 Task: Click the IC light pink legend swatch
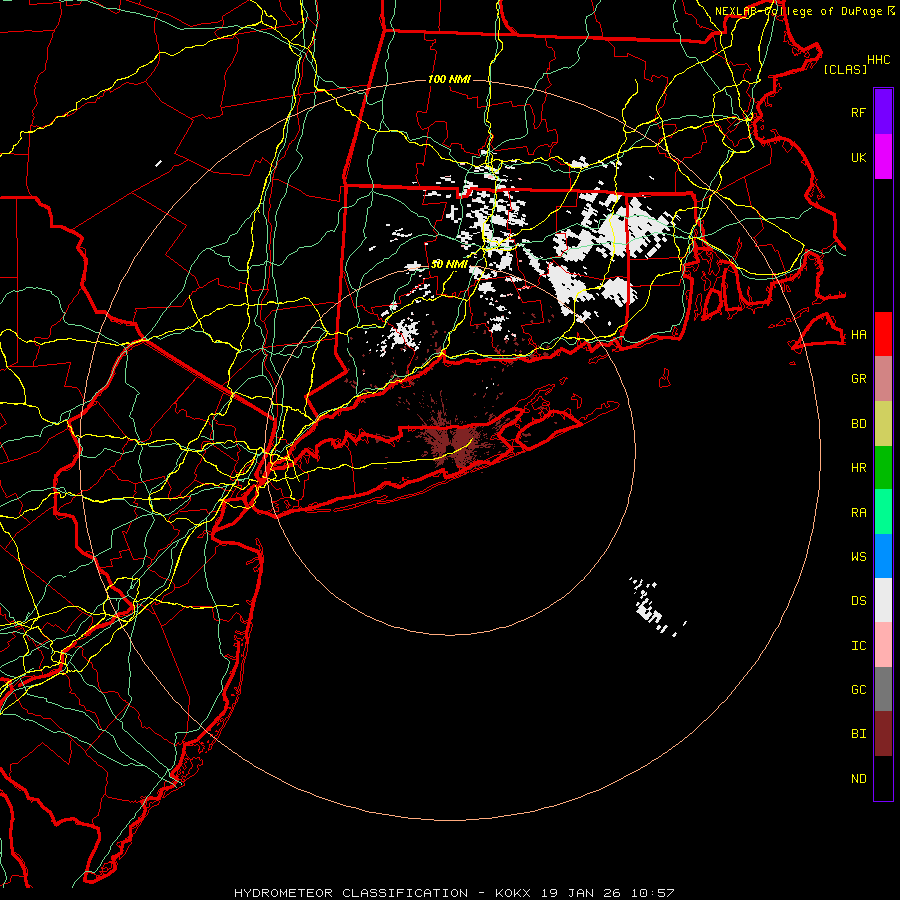pos(883,645)
